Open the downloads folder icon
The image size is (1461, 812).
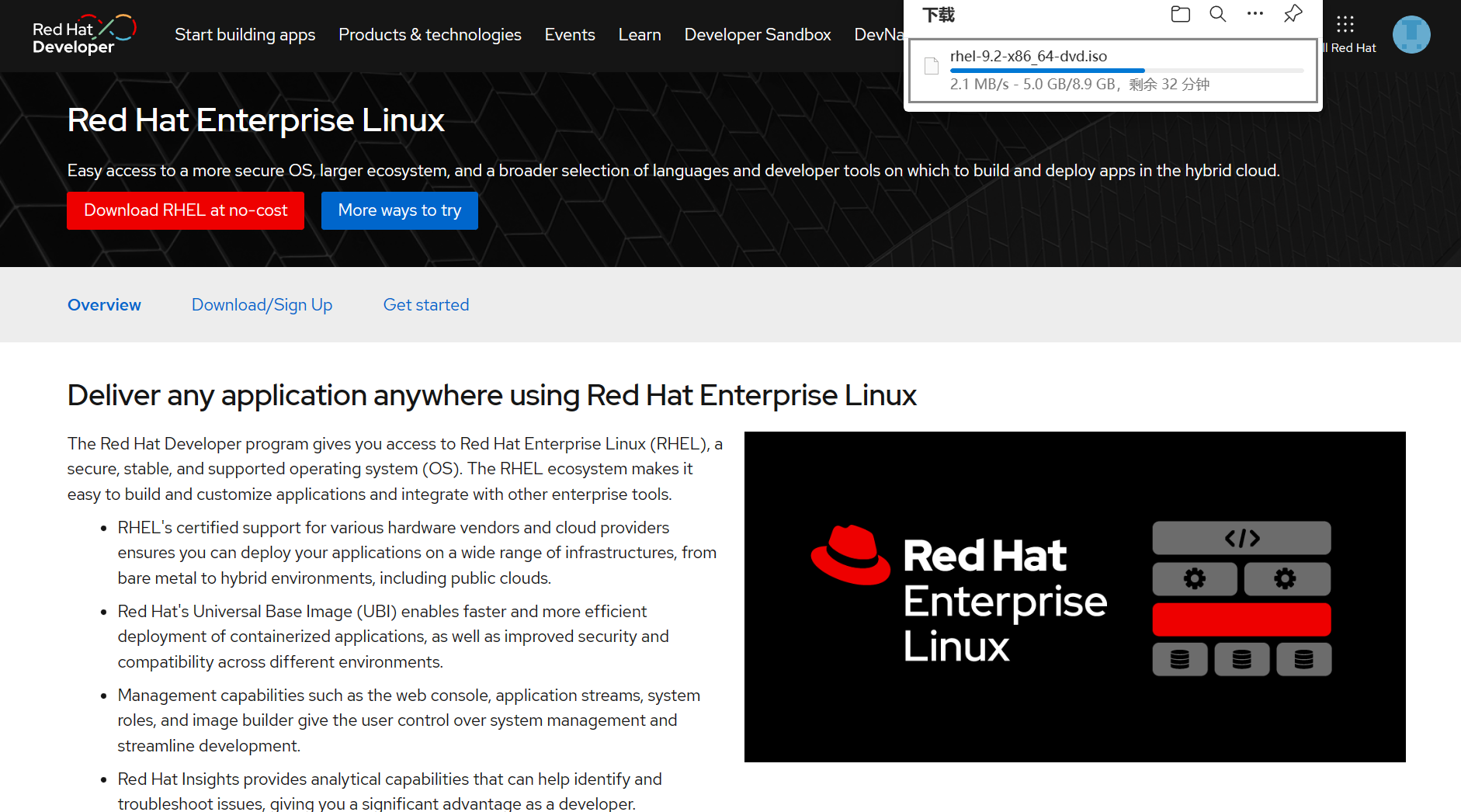[x=1180, y=13]
